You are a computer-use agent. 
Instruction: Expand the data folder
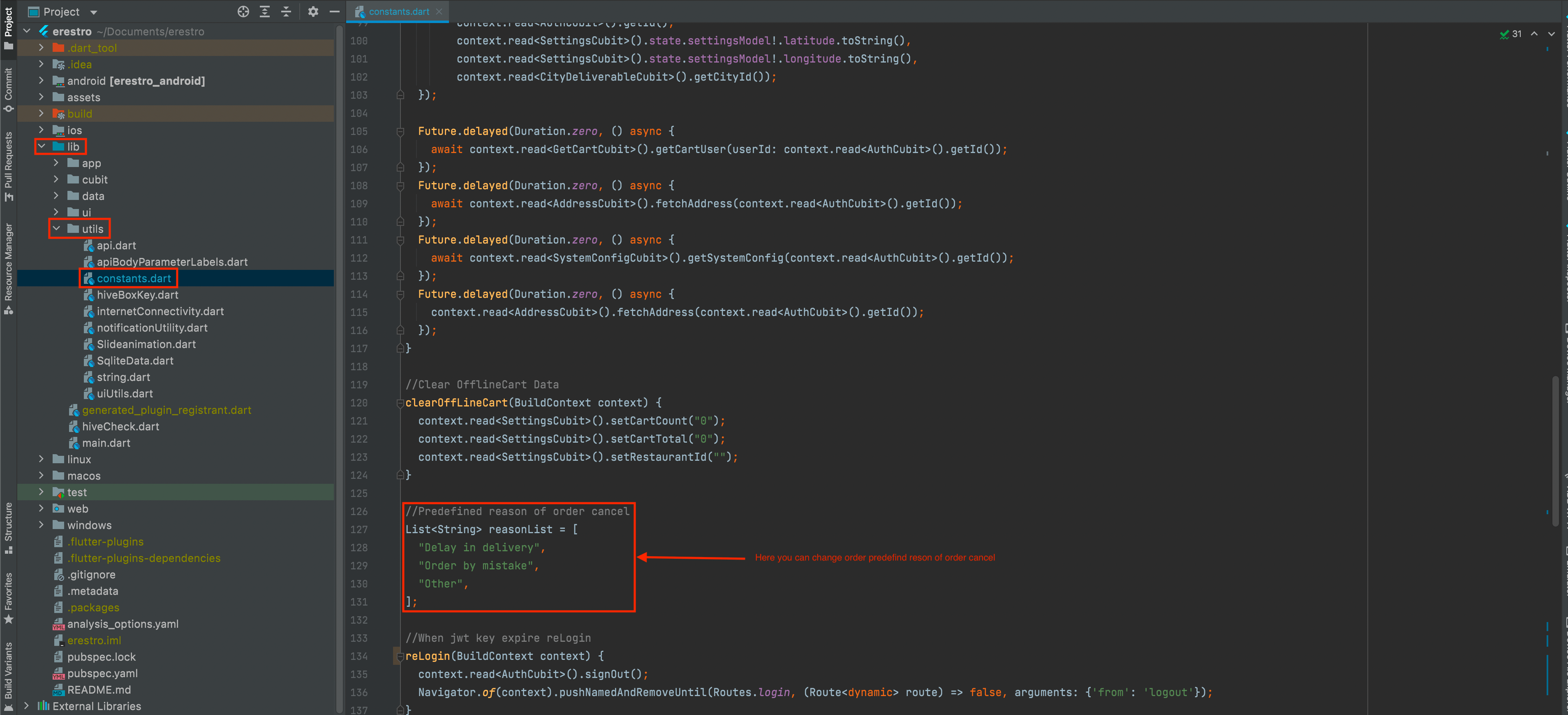click(56, 195)
